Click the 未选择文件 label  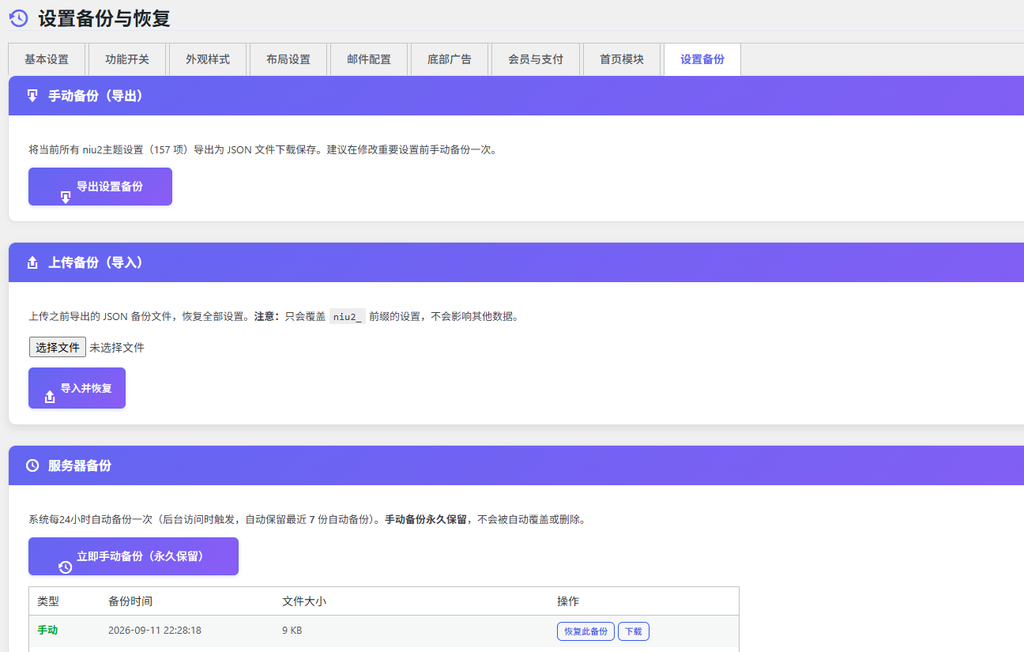click(117, 348)
